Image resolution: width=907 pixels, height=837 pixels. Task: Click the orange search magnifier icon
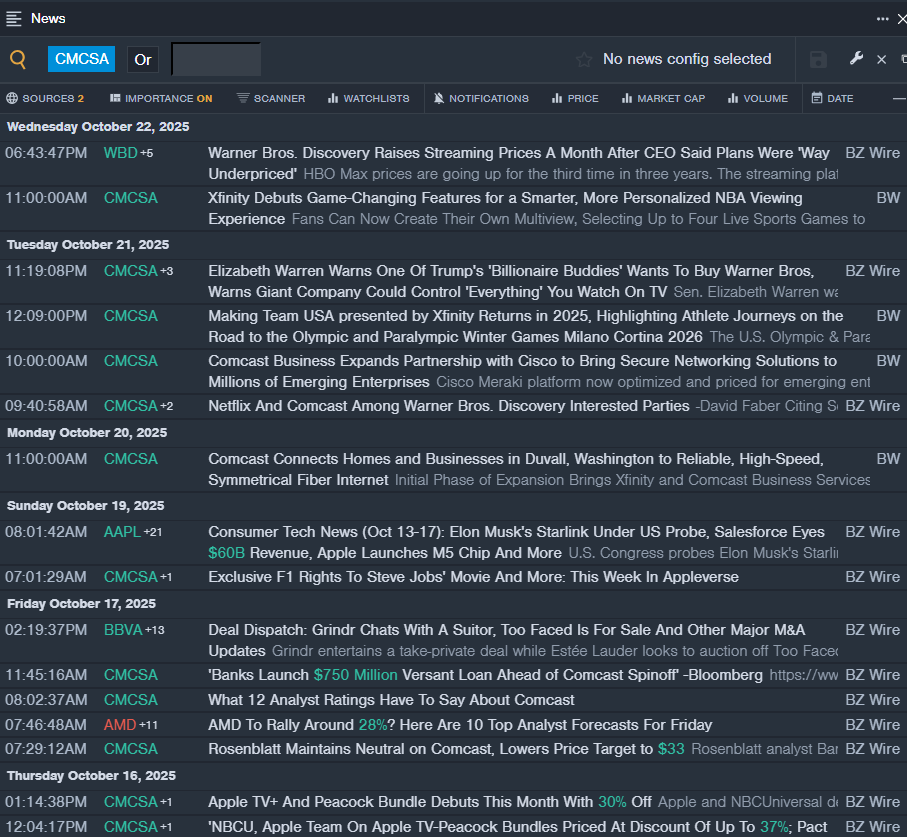point(18,59)
